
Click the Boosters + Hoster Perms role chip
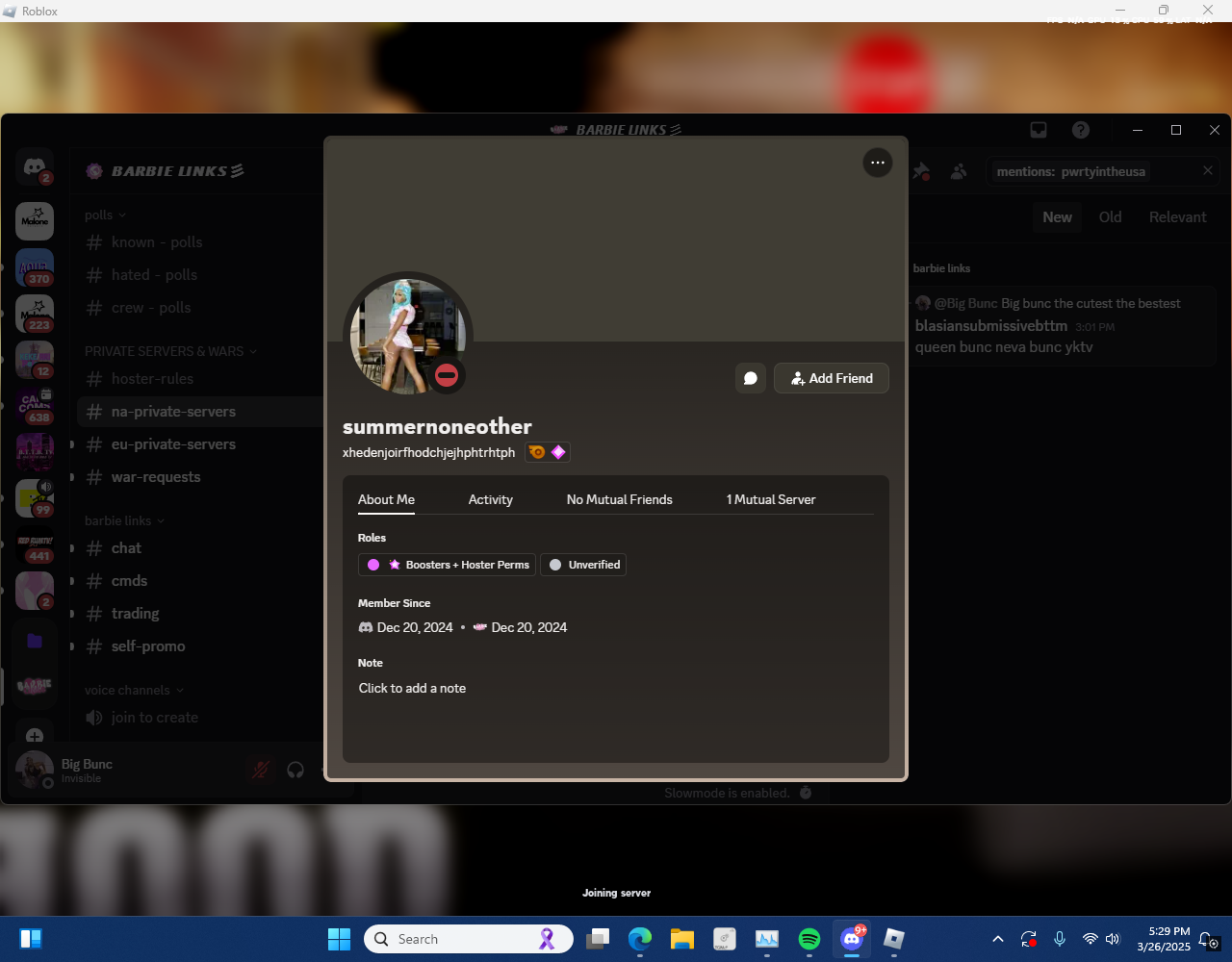(x=448, y=565)
